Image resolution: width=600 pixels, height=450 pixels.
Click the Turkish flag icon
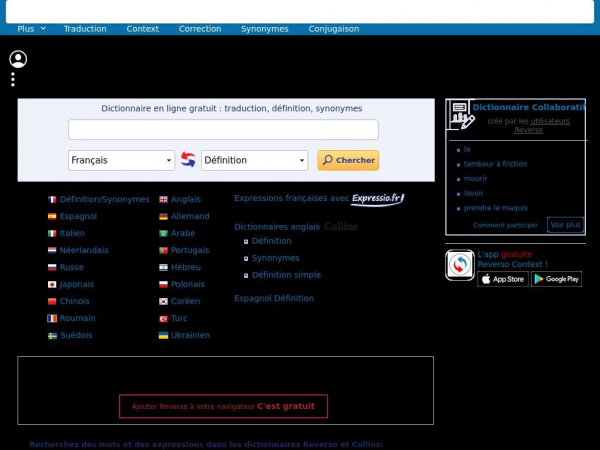(x=163, y=318)
